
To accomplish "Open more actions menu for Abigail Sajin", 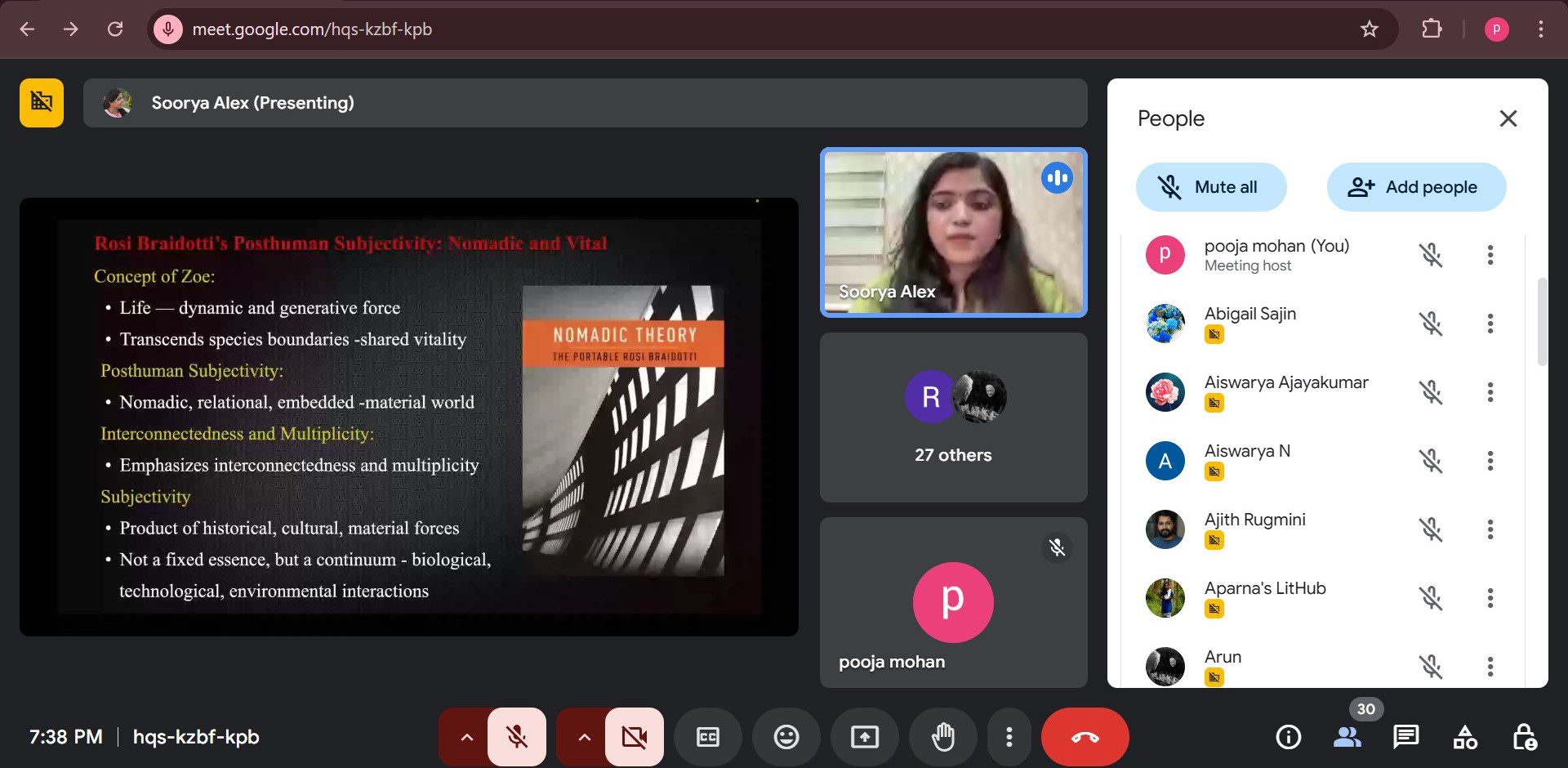I will pos(1490,324).
